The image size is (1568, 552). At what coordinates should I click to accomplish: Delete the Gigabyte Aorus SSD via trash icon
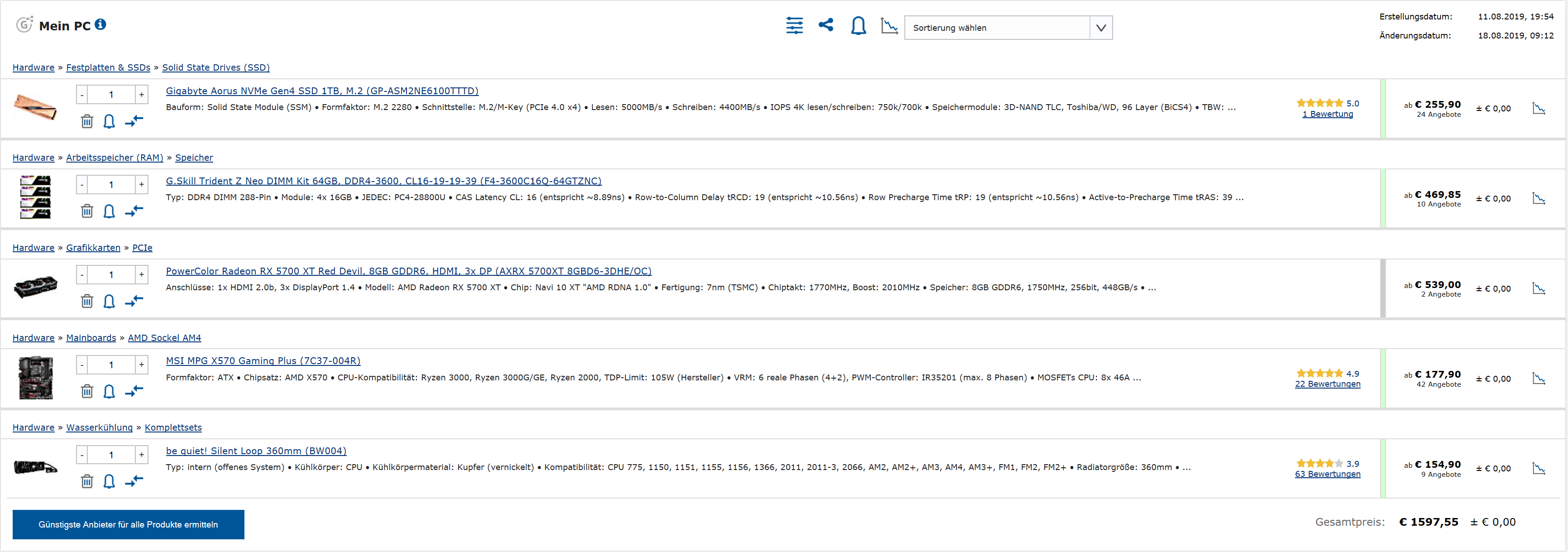coord(87,121)
